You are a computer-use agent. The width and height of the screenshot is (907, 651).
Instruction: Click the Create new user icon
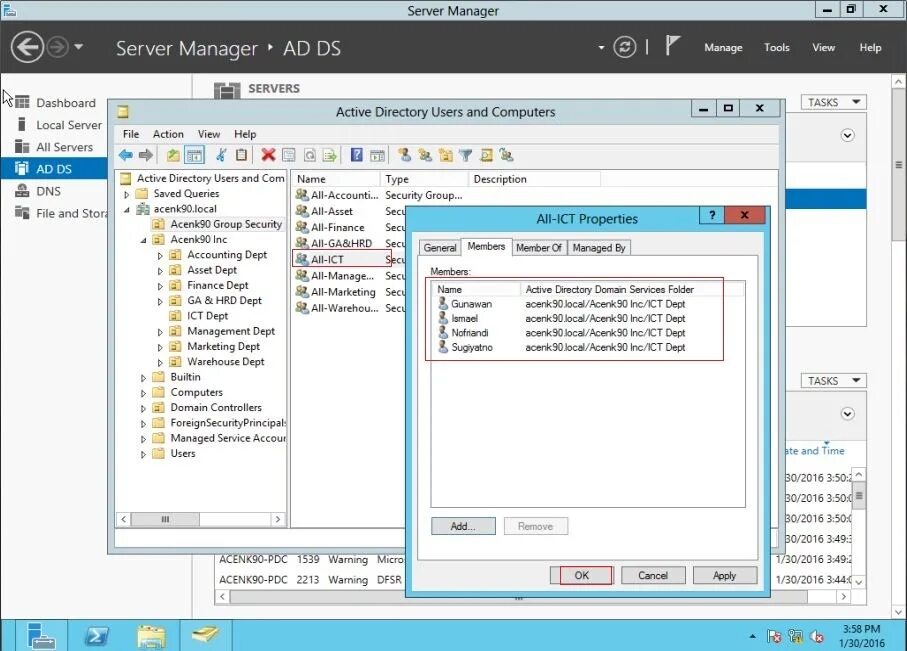[x=404, y=155]
